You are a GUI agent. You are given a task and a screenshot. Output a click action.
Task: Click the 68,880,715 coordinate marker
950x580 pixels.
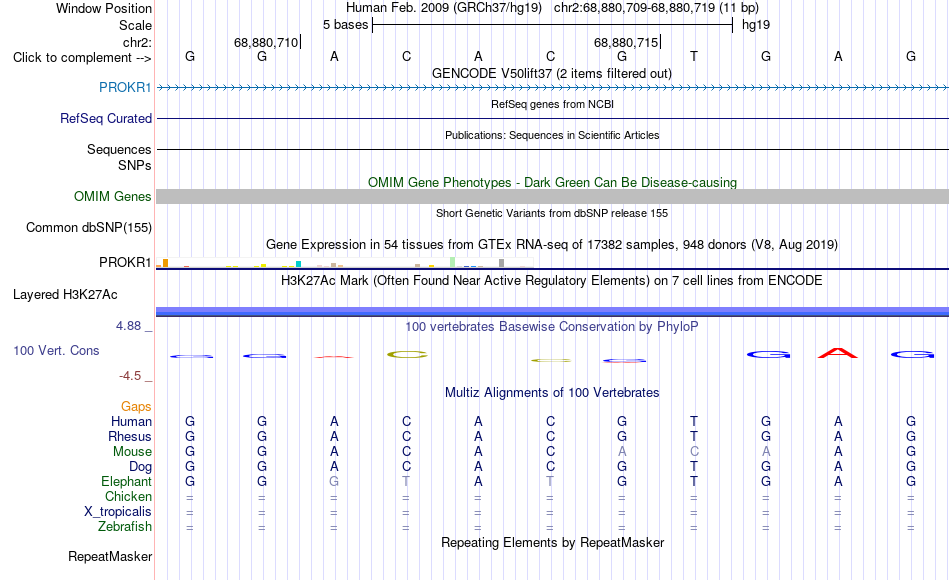coord(626,42)
